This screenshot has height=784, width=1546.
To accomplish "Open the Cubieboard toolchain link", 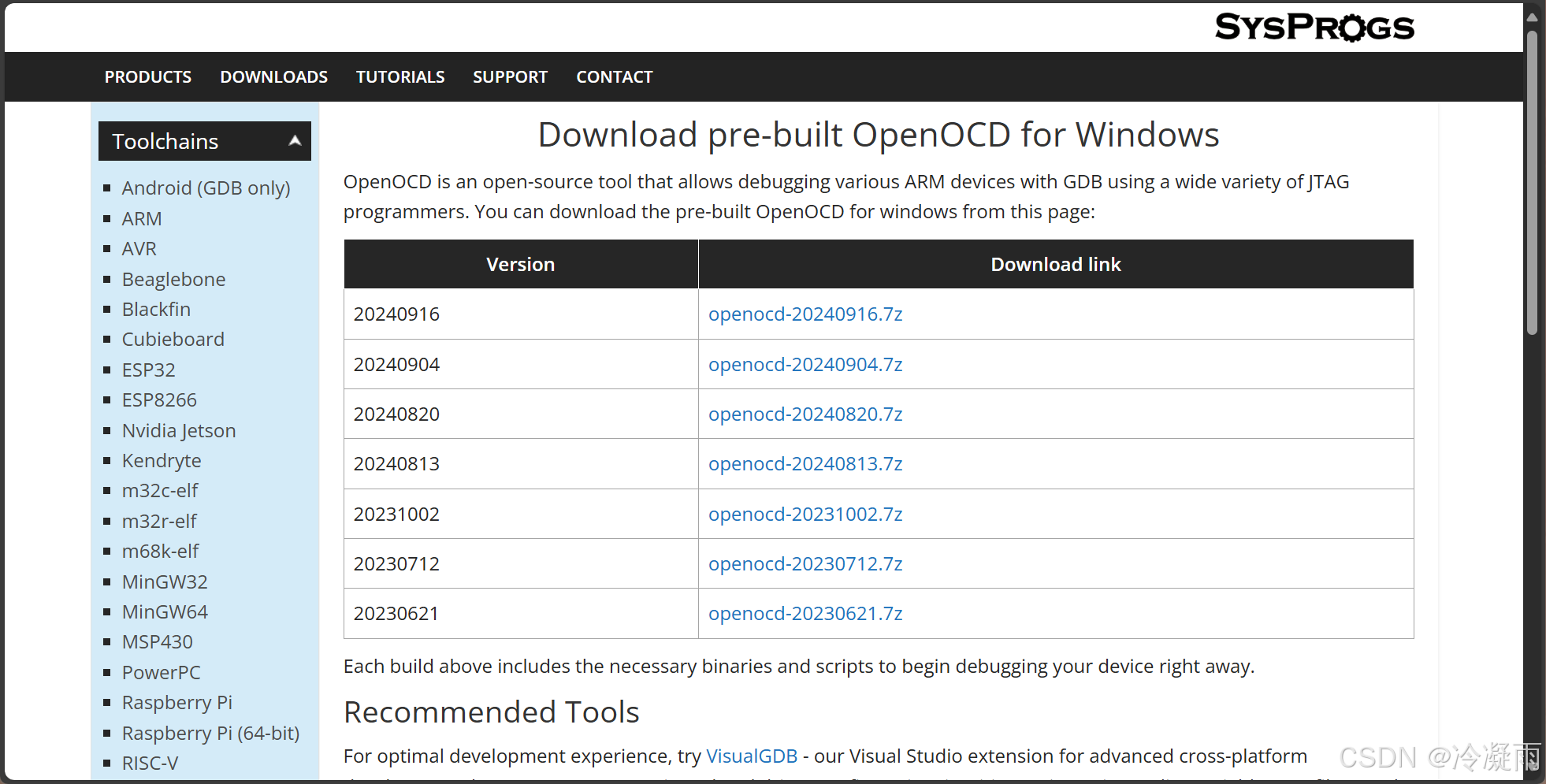I will [x=173, y=340].
